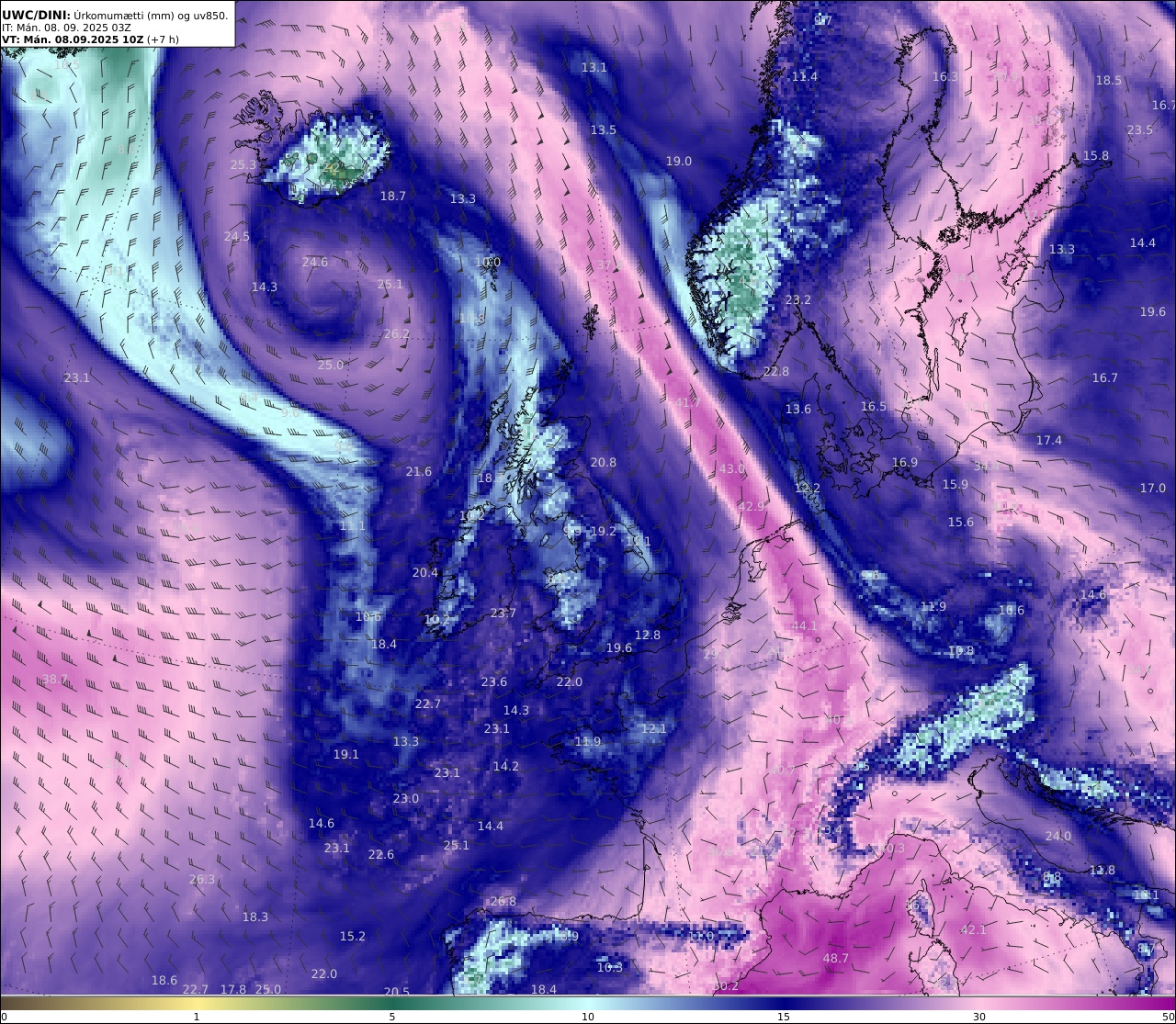Image resolution: width=1176 pixels, height=1024 pixels.
Task: Click the 12.8 value on the map
Action: coord(648,635)
